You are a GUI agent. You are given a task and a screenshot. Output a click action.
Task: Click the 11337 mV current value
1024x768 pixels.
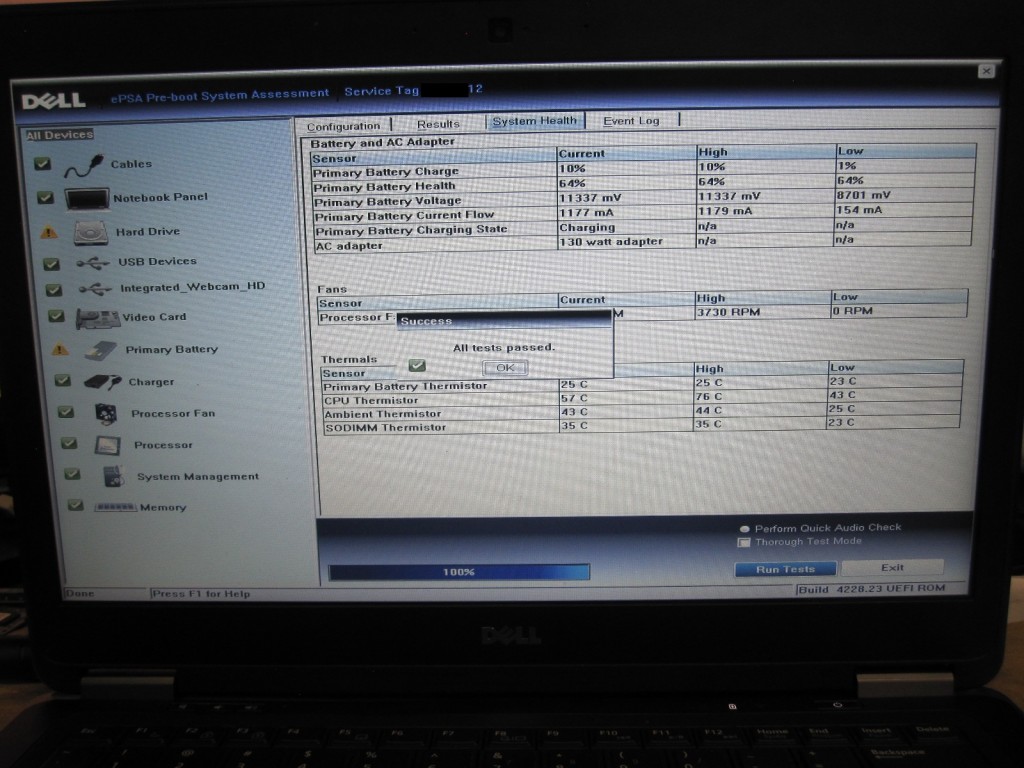590,198
